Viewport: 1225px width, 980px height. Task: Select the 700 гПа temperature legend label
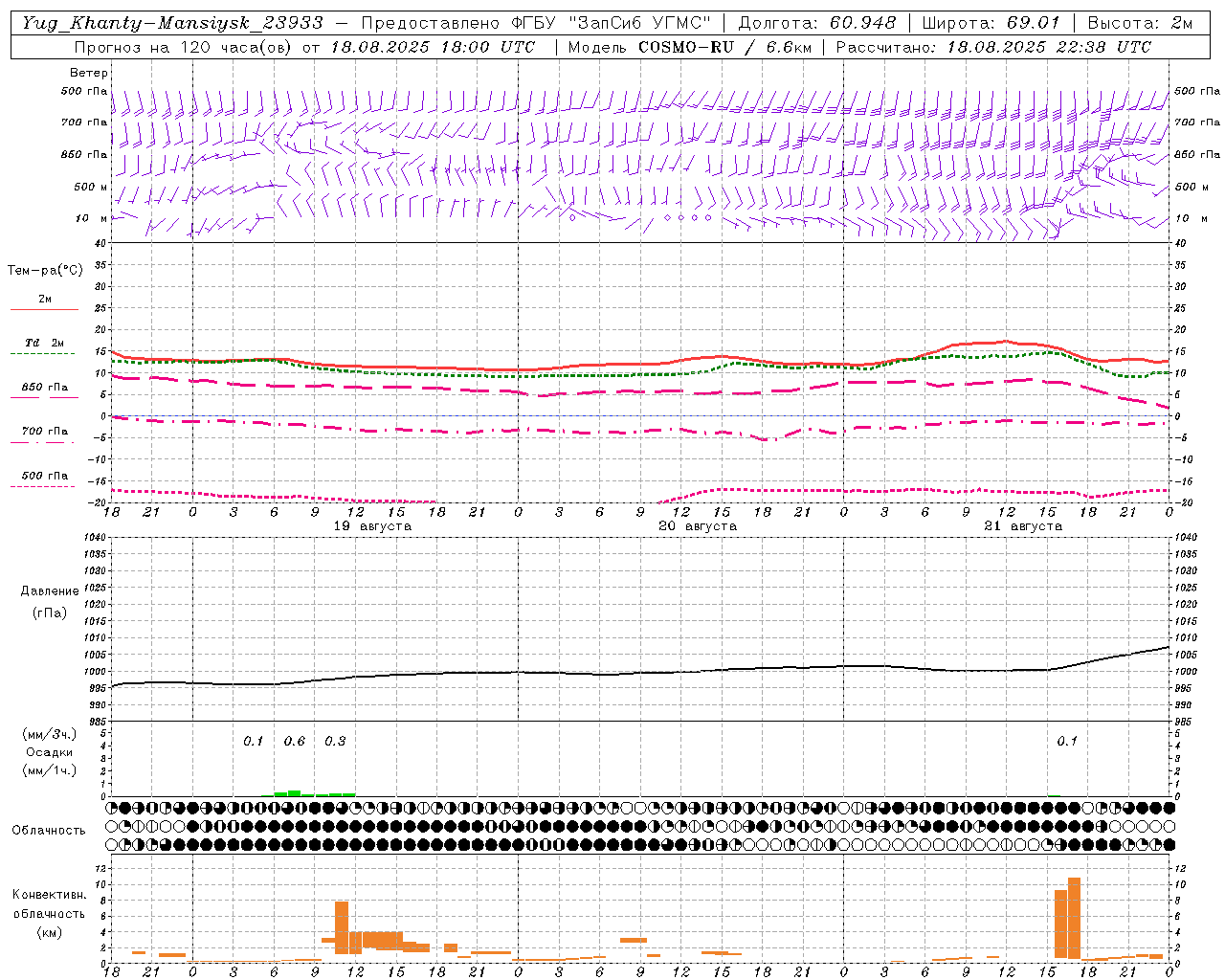pos(45,432)
